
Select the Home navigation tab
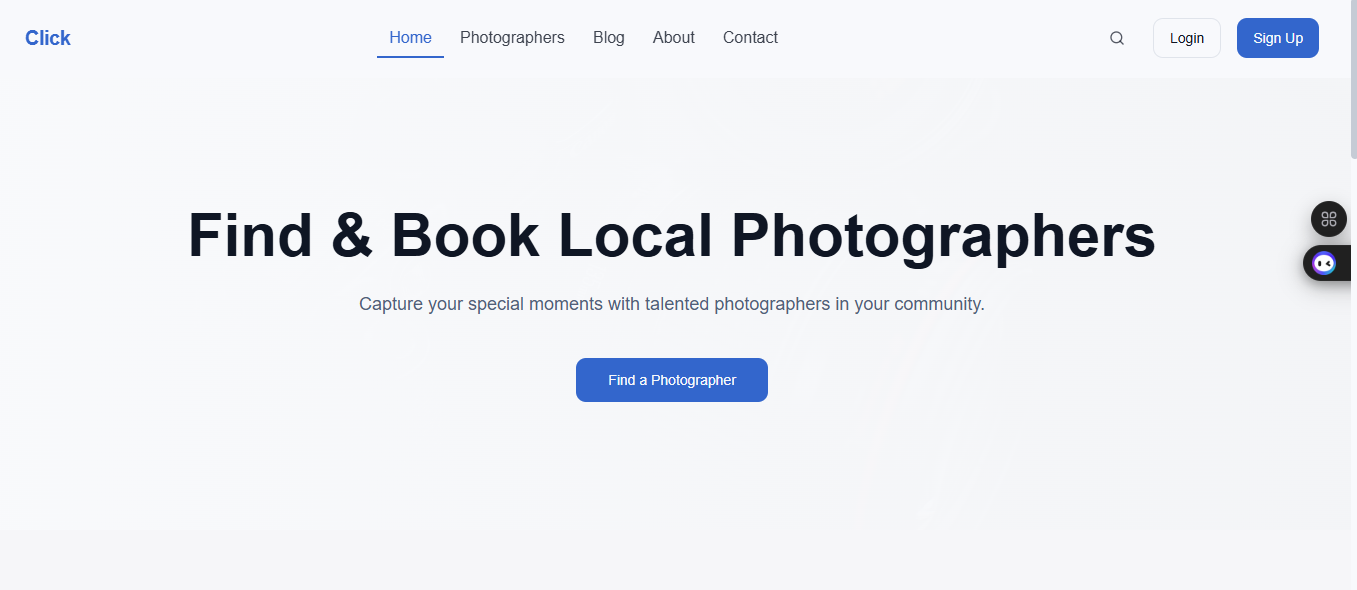410,38
